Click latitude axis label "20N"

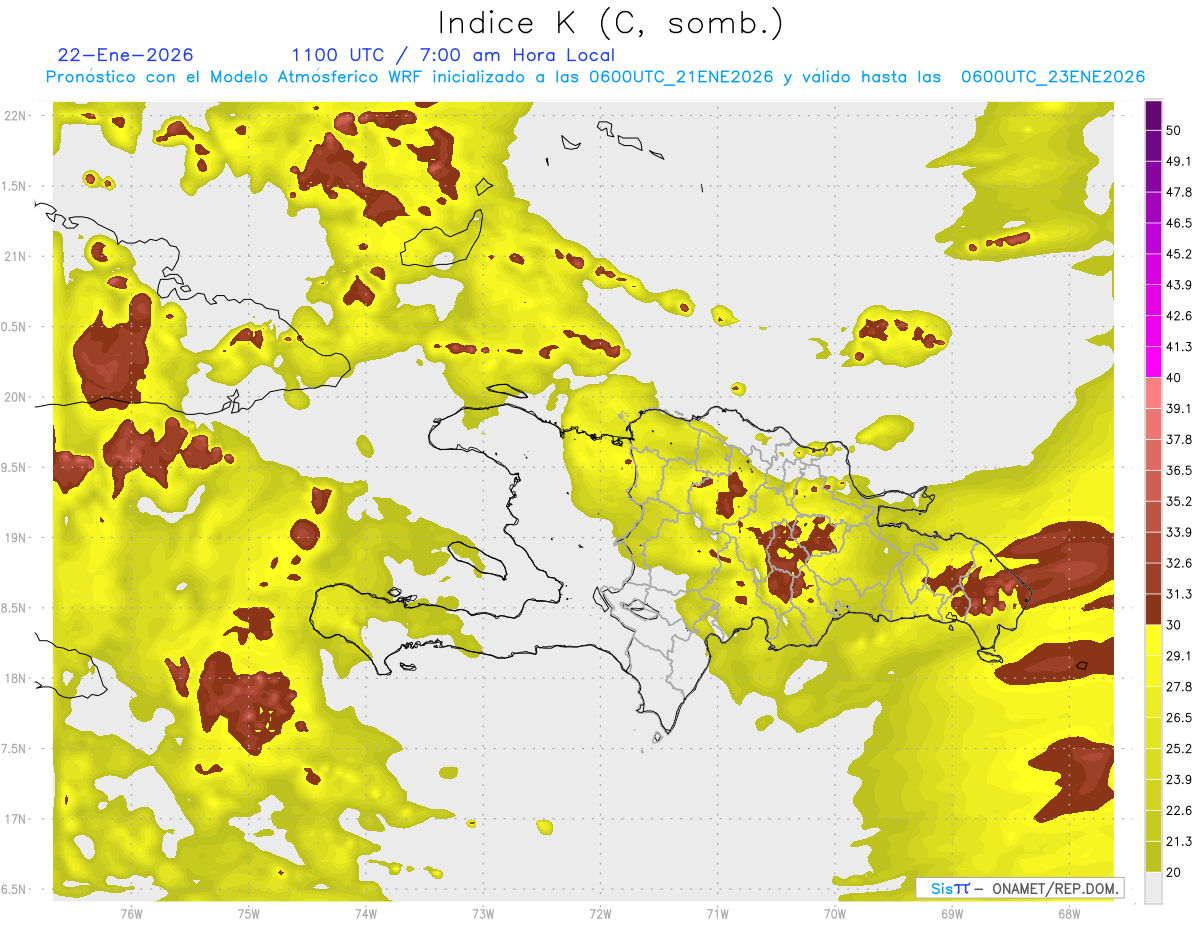pos(15,397)
